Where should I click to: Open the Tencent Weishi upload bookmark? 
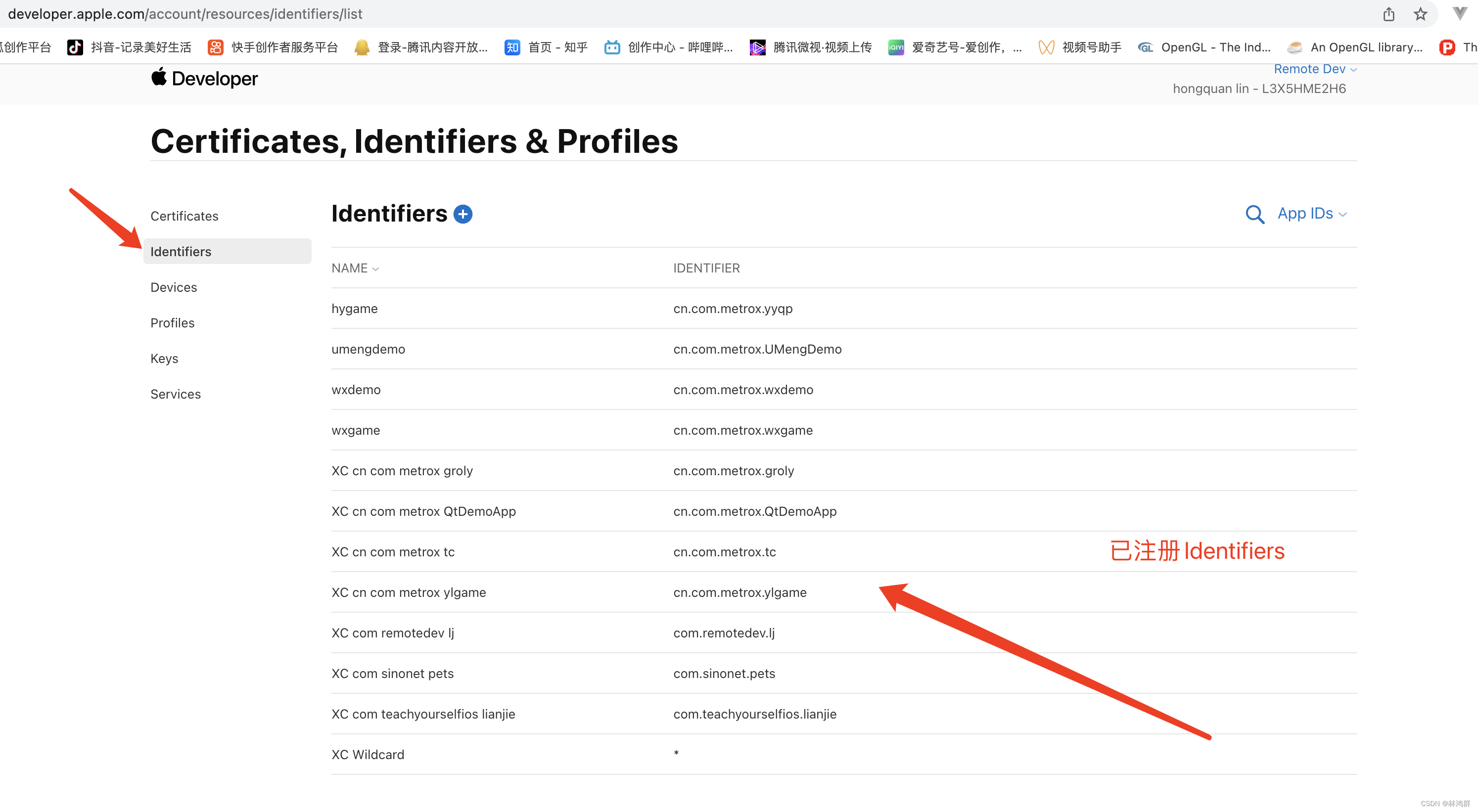point(811,47)
